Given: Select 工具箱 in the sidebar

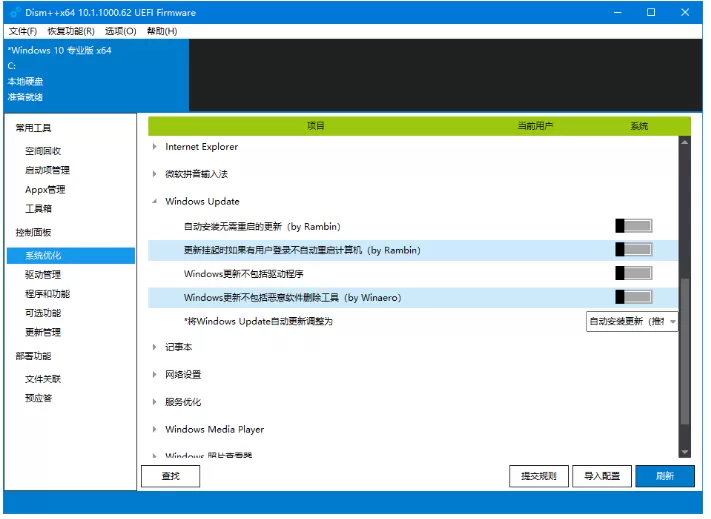Looking at the screenshot, I should point(39,210).
